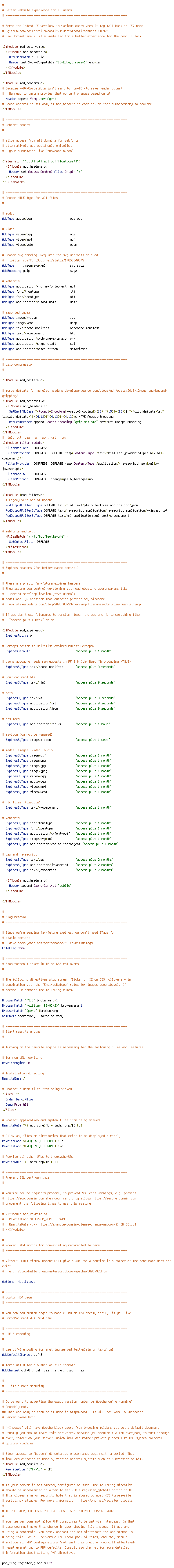Click the 'ExpiresActive on' line
This screenshot has width=174, height=1568.
coord(19,635)
